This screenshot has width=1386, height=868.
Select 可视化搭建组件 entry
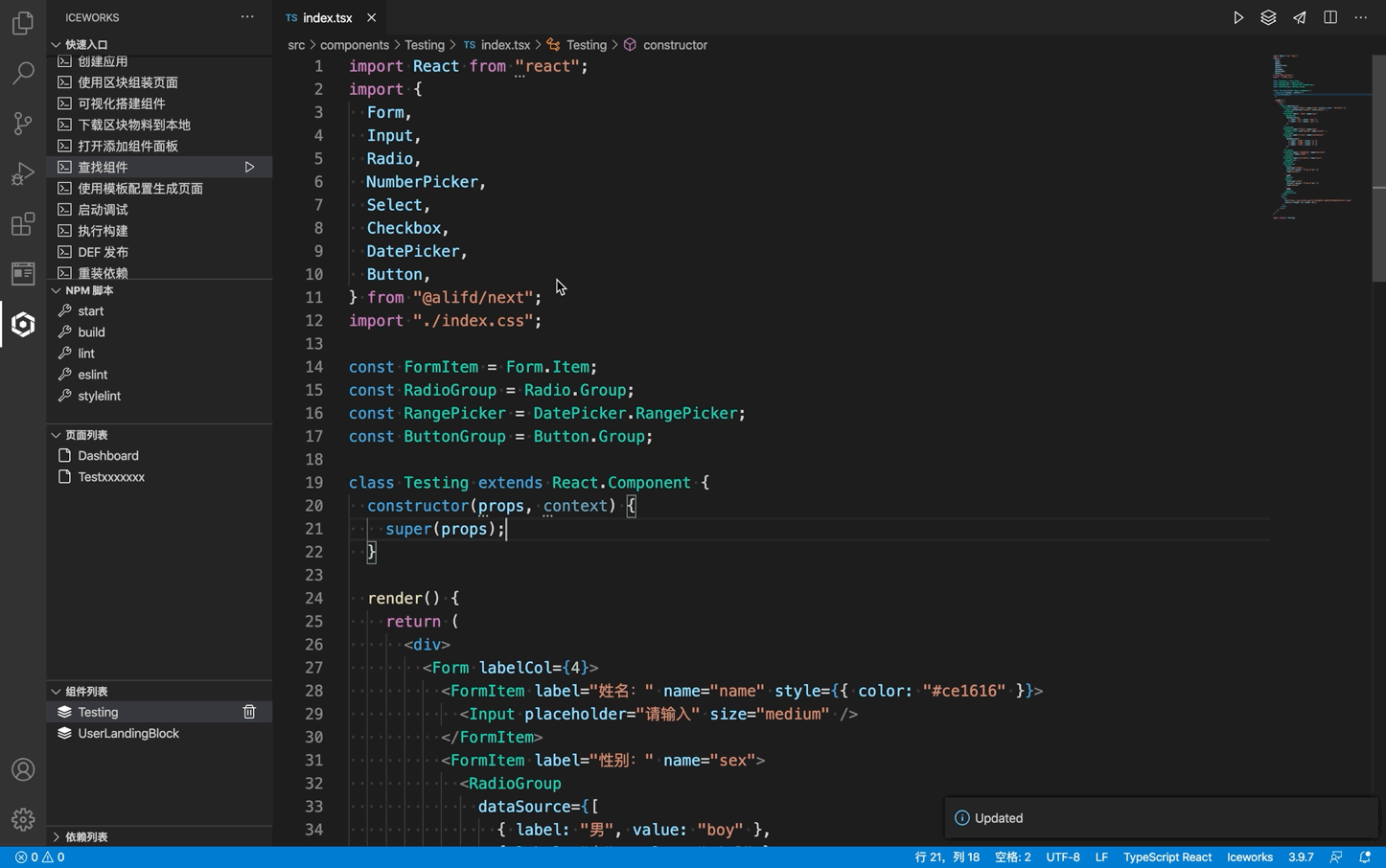coord(159,103)
